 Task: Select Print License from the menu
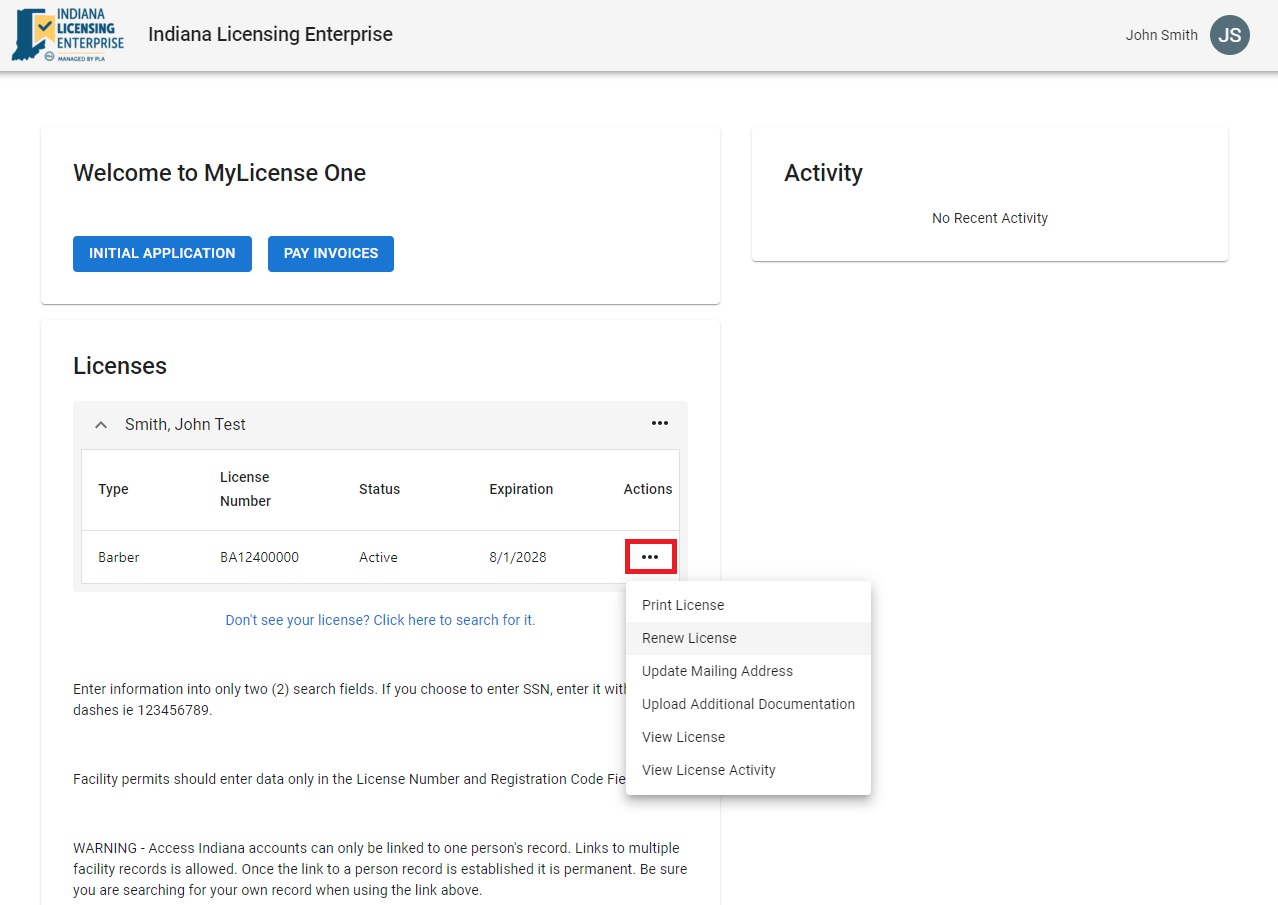click(683, 605)
